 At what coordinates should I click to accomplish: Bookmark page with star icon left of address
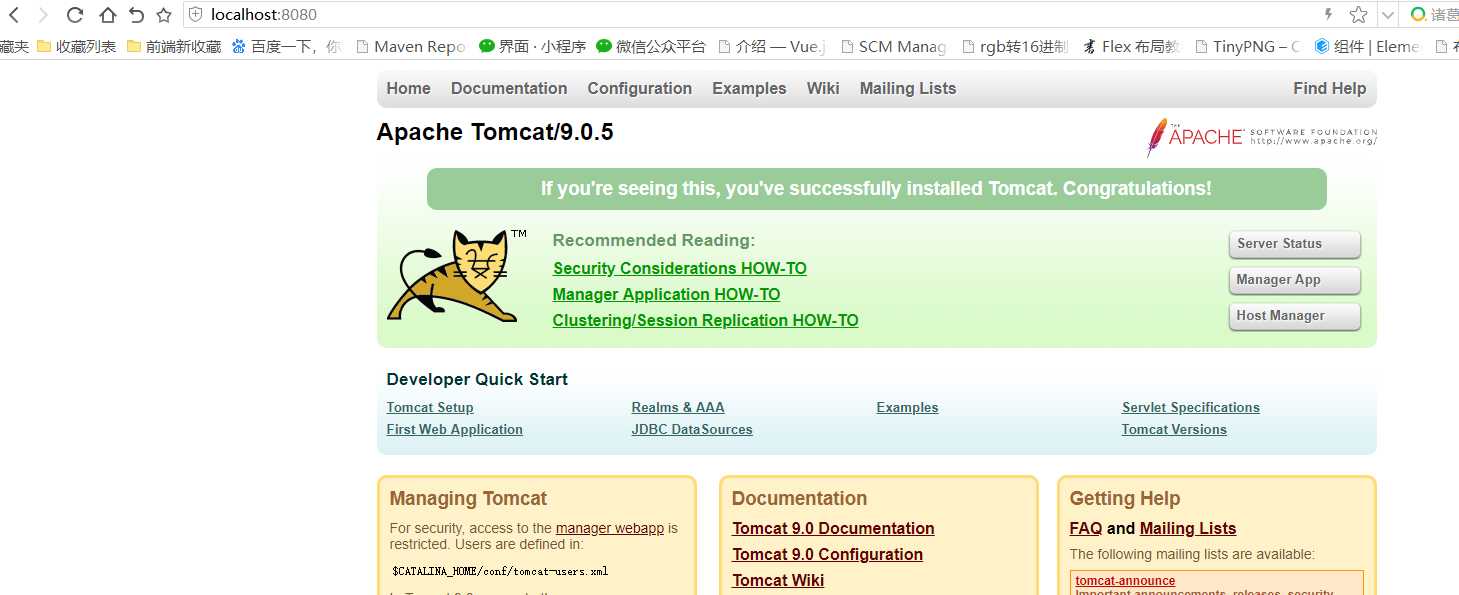[x=164, y=15]
